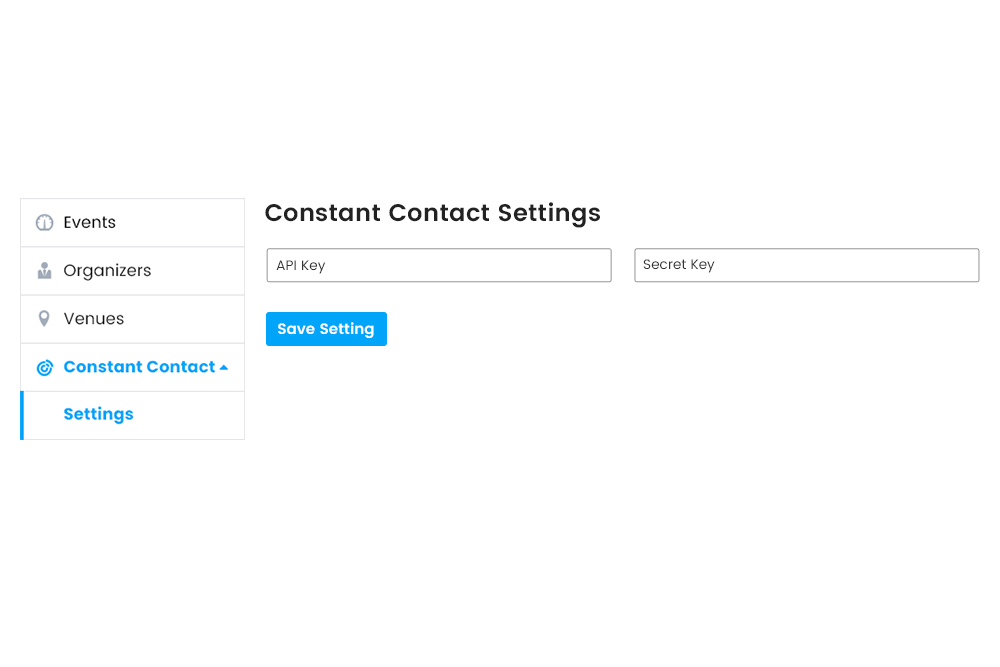Click the highlighted Settings entry

(98, 414)
